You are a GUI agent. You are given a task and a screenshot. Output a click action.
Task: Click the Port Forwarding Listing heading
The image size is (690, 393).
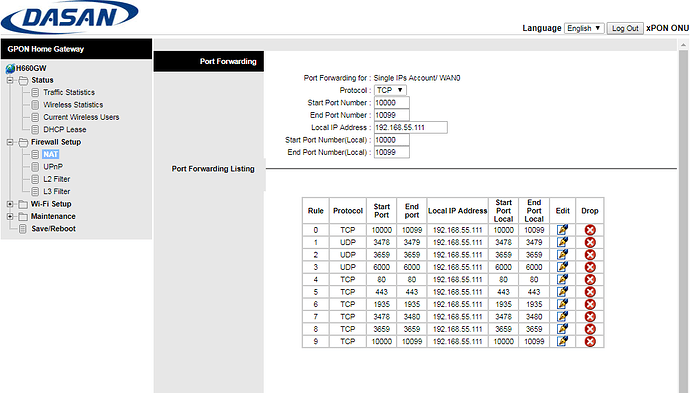(x=213, y=169)
